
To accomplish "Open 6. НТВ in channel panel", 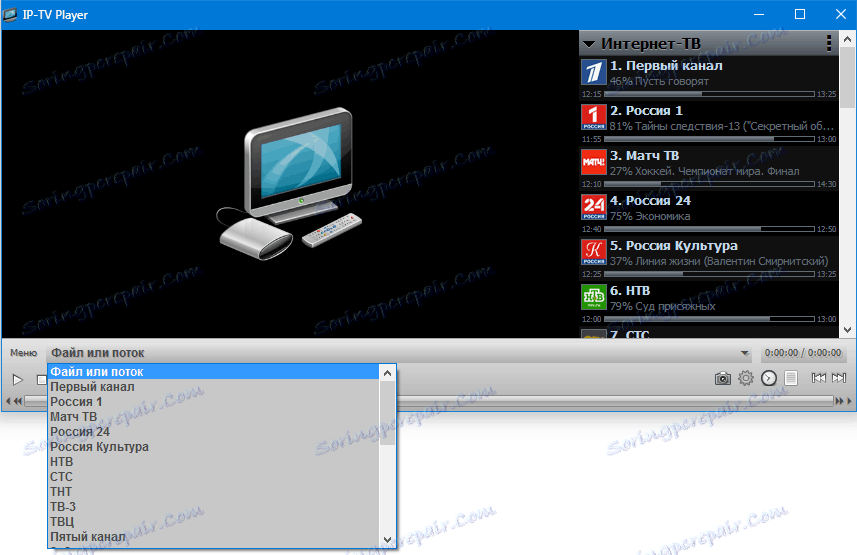I will [709, 302].
